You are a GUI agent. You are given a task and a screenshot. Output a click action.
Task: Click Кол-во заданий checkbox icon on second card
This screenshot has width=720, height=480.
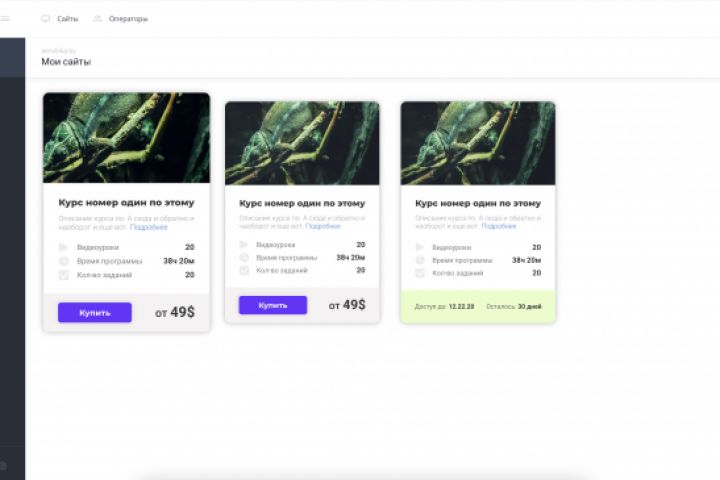coord(244,271)
